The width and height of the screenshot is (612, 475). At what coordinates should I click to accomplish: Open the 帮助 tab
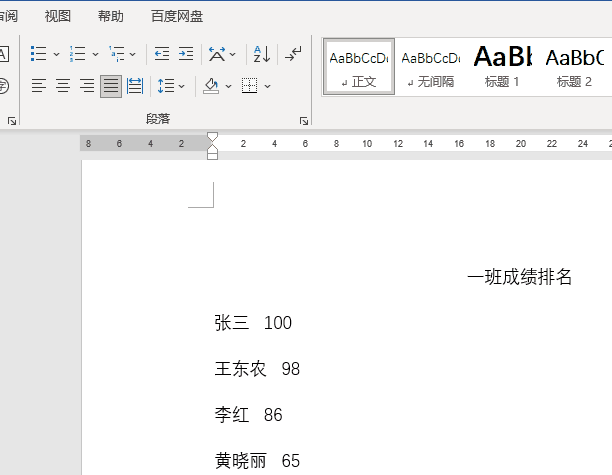(x=110, y=16)
